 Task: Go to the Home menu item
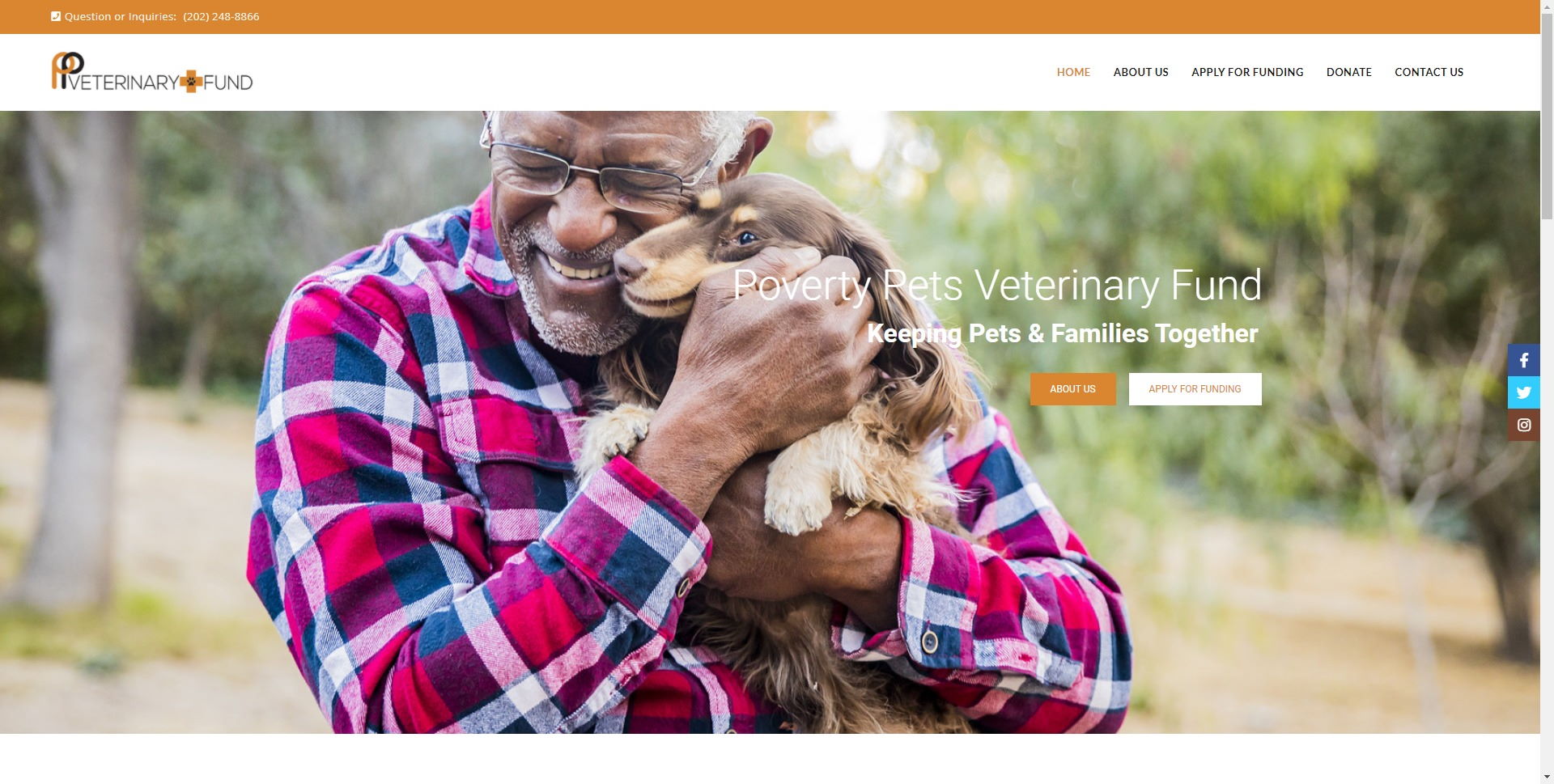point(1073,72)
